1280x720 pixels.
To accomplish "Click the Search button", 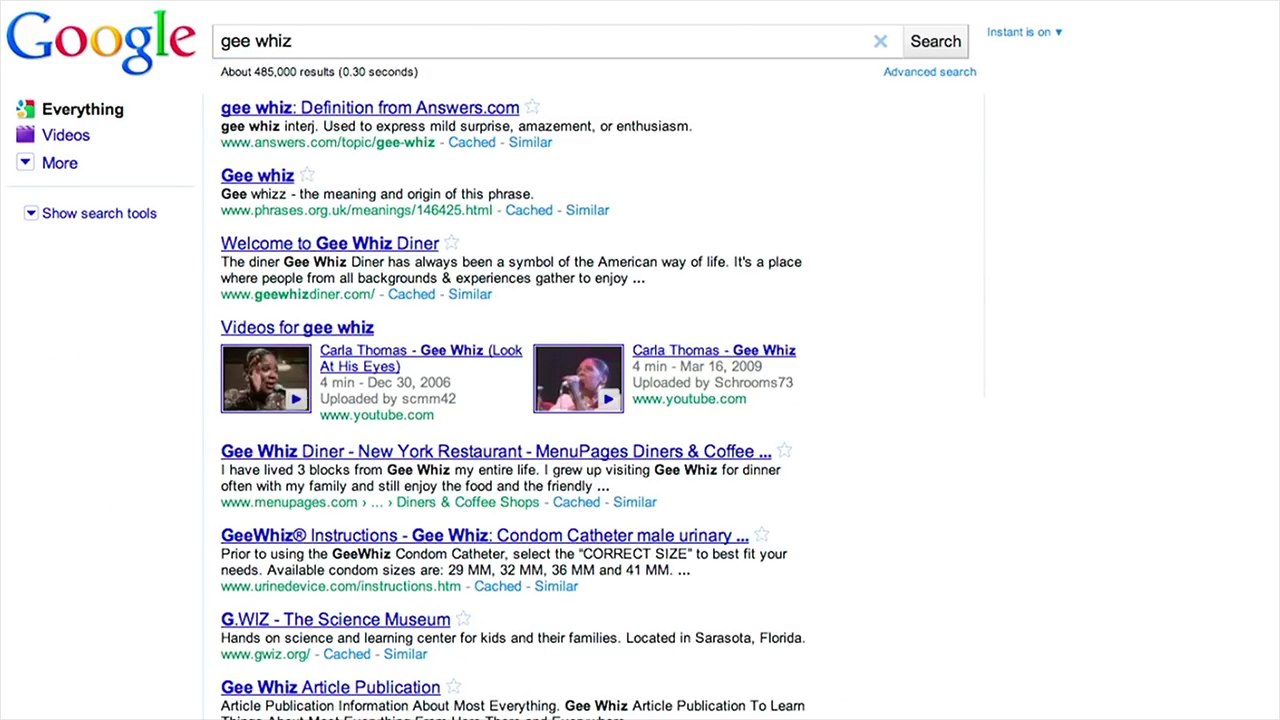I will (936, 41).
